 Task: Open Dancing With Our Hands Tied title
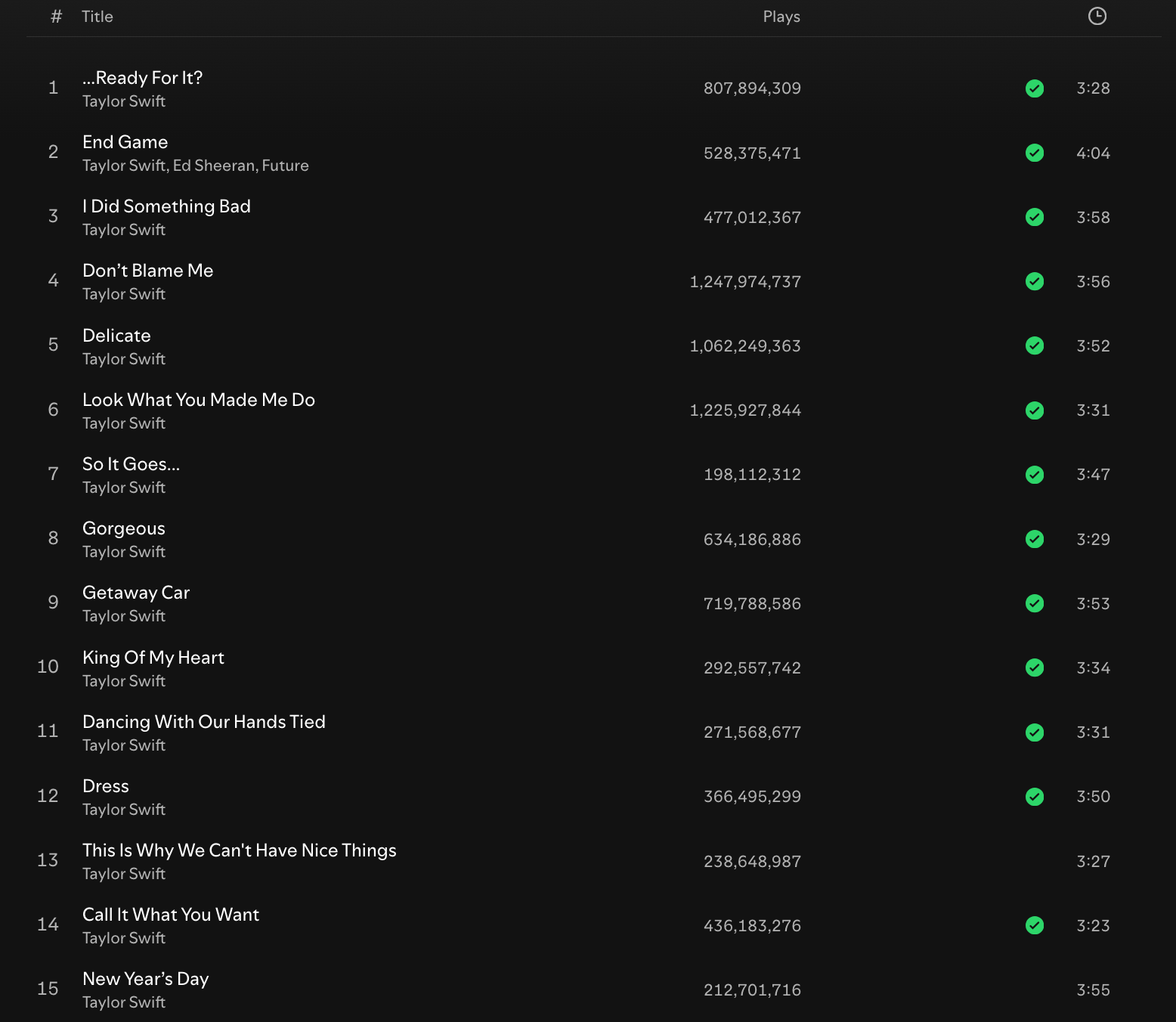pos(204,722)
